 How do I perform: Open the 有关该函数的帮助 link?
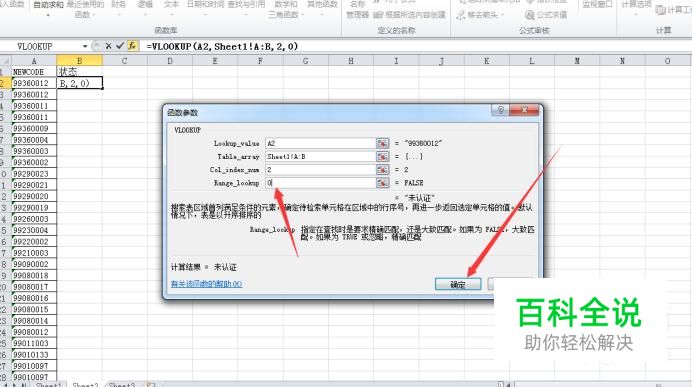pos(207,284)
